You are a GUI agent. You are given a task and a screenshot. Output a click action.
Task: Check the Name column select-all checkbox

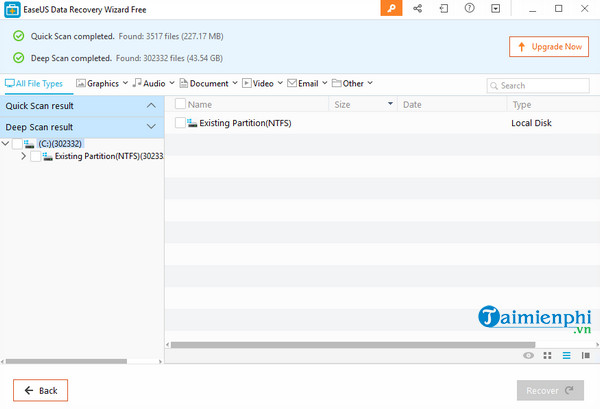[x=180, y=104]
